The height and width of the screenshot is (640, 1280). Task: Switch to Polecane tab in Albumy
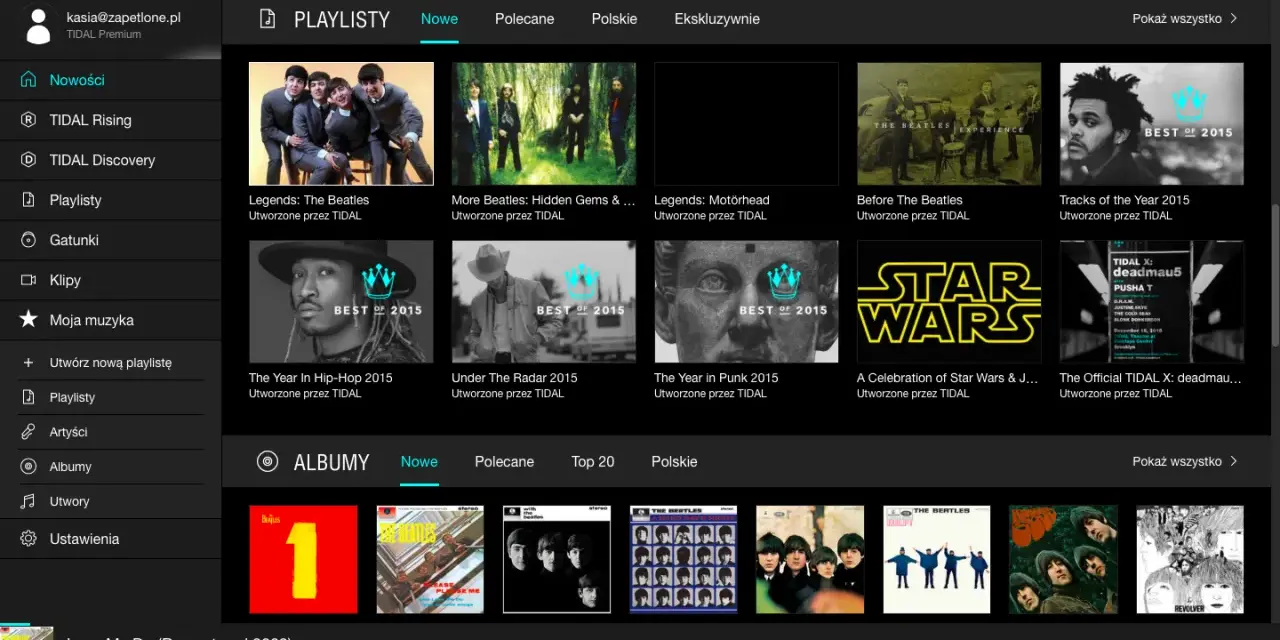point(504,461)
